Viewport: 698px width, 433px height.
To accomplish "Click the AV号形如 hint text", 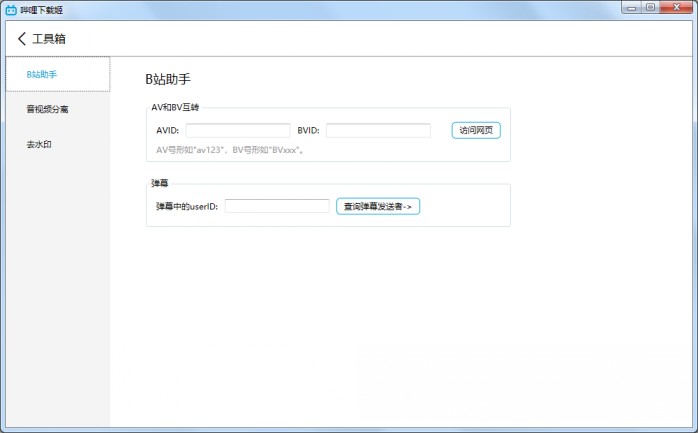I will [230, 150].
